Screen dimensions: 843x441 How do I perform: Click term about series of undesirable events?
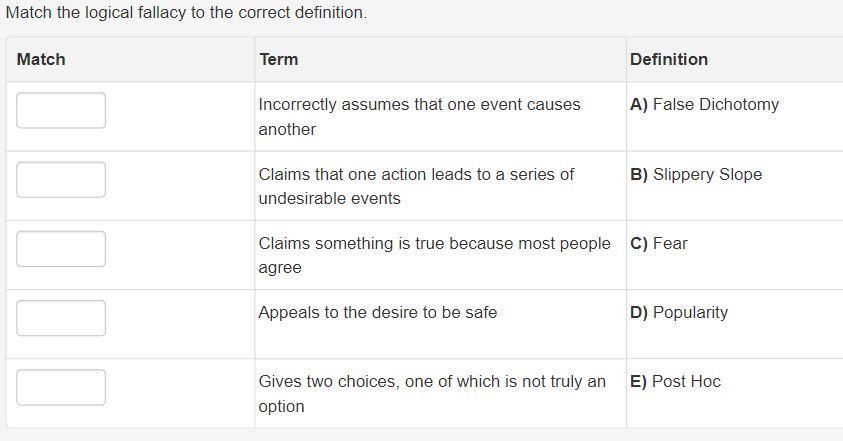pos(416,186)
